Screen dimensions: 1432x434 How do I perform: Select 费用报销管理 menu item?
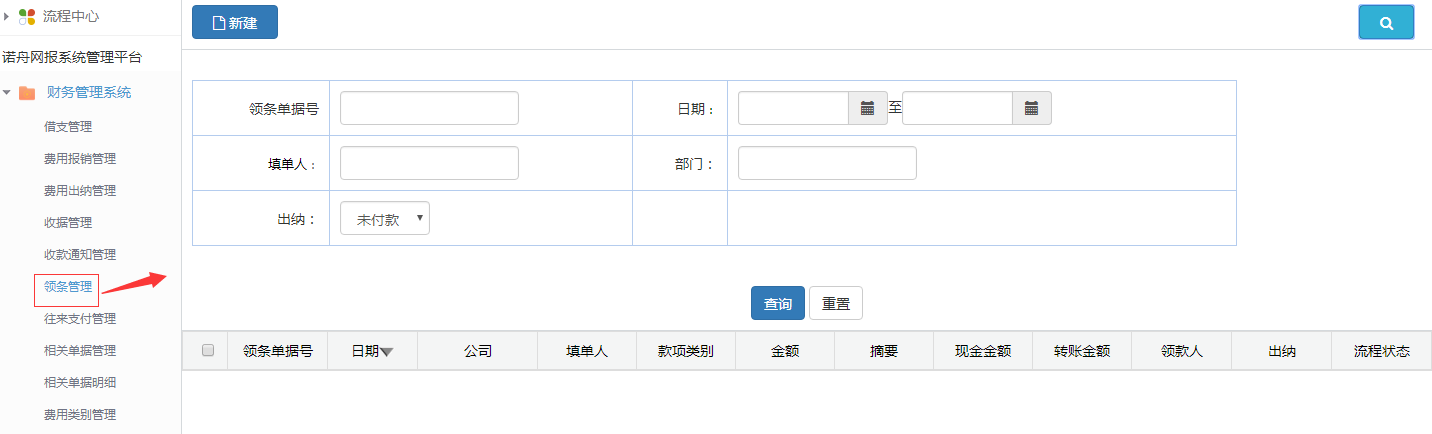tap(79, 158)
